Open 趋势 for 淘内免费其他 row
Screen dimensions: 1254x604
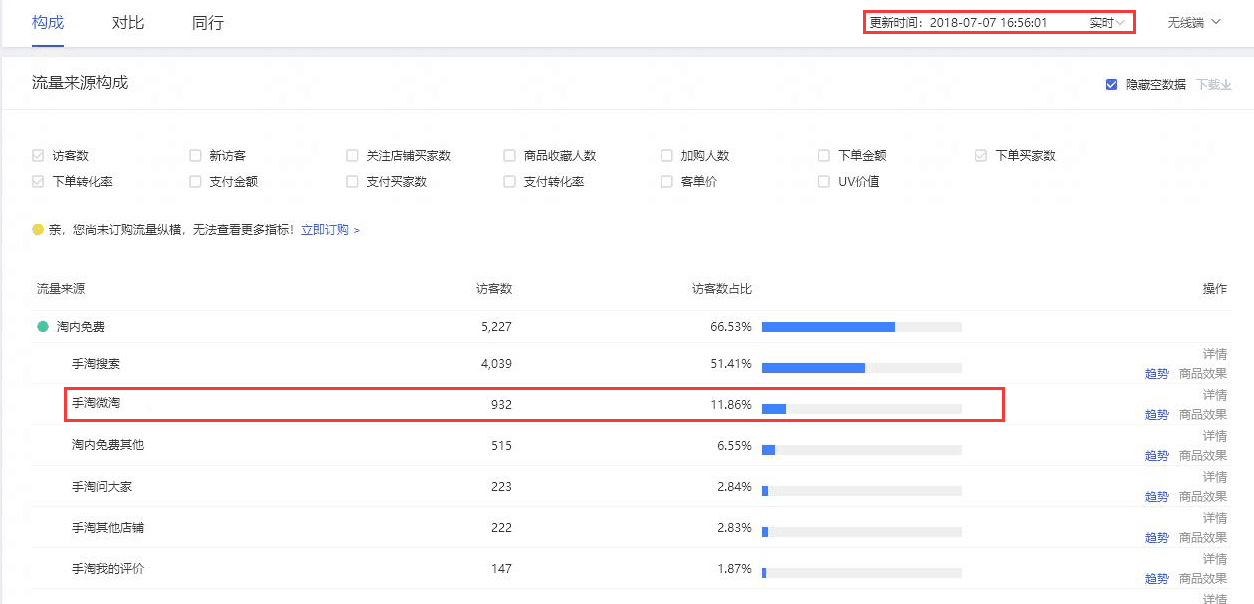(1157, 456)
